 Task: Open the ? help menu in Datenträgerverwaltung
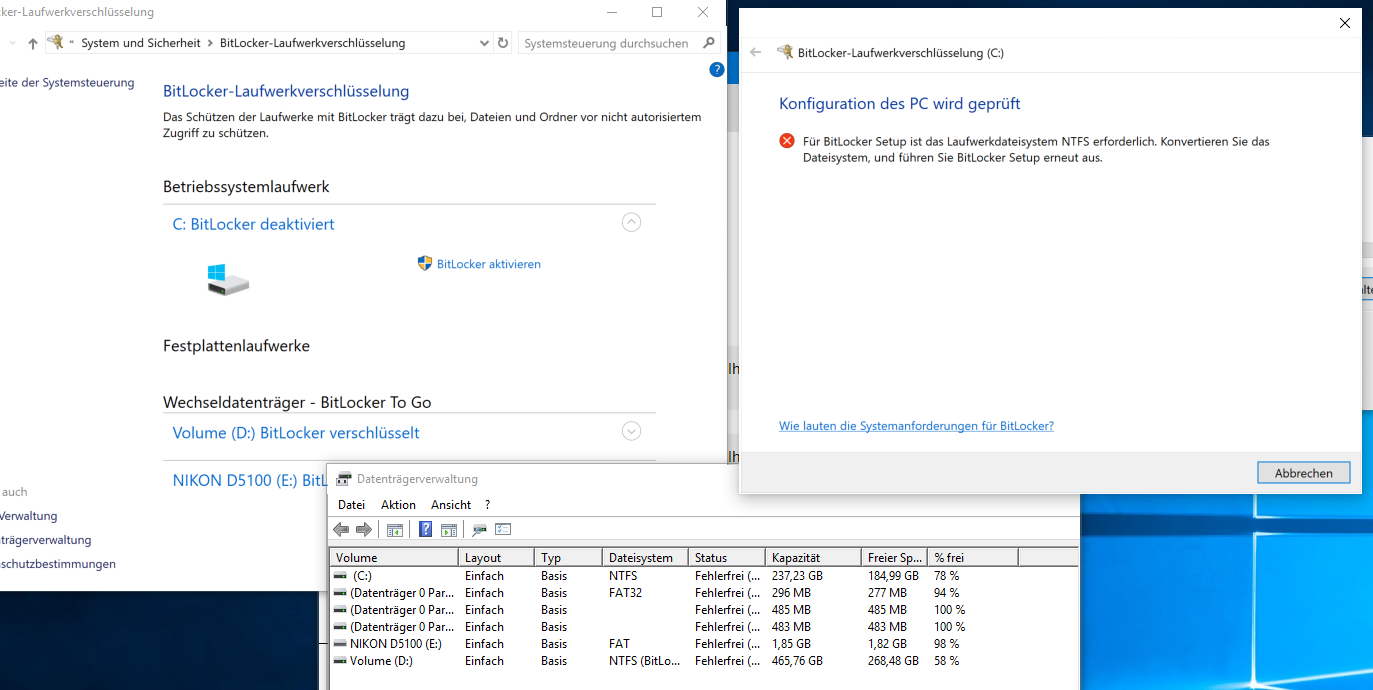point(487,505)
